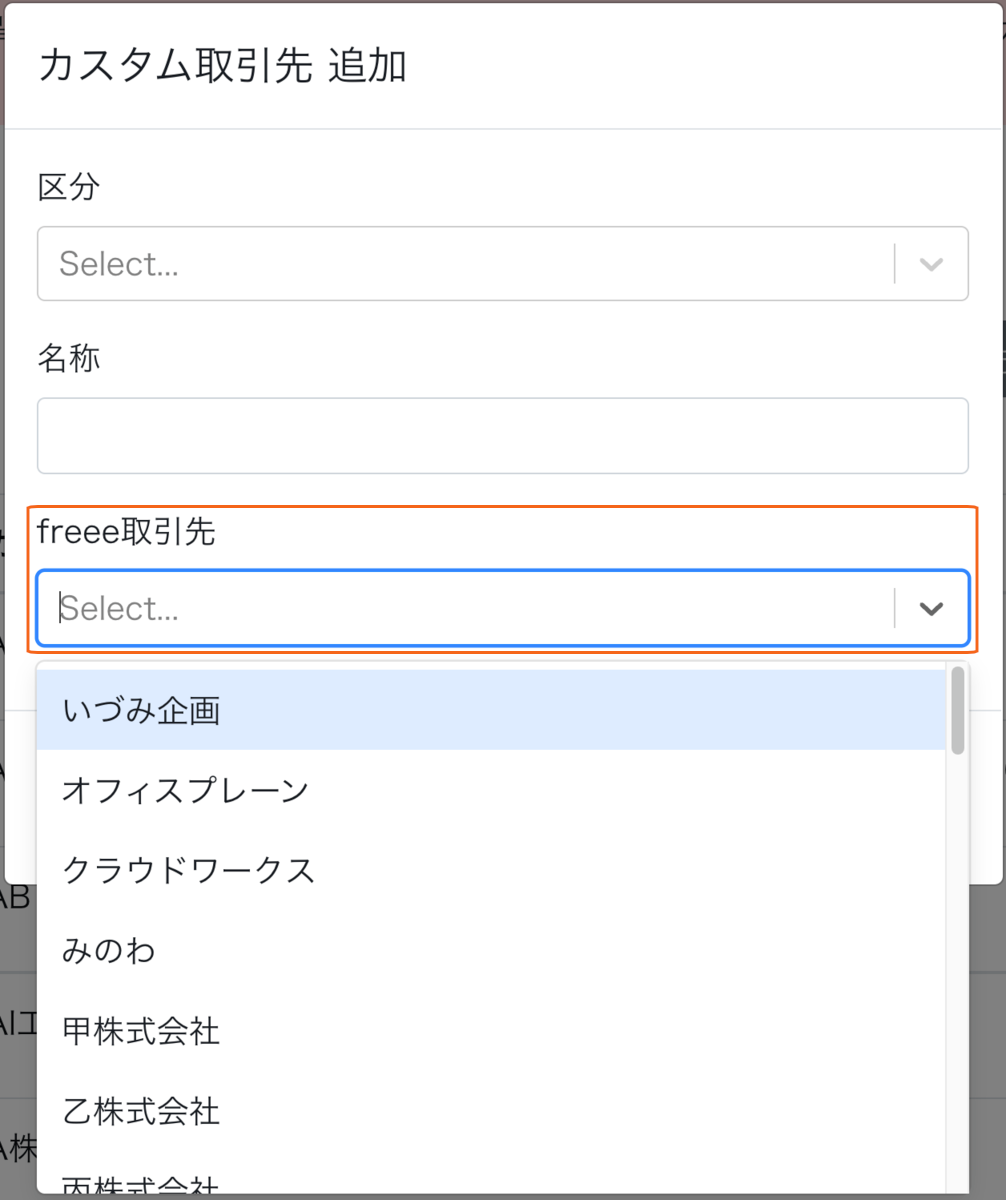The width and height of the screenshot is (1006, 1200).
Task: Click the dropdown list scrollbar thumb
Action: (x=958, y=710)
